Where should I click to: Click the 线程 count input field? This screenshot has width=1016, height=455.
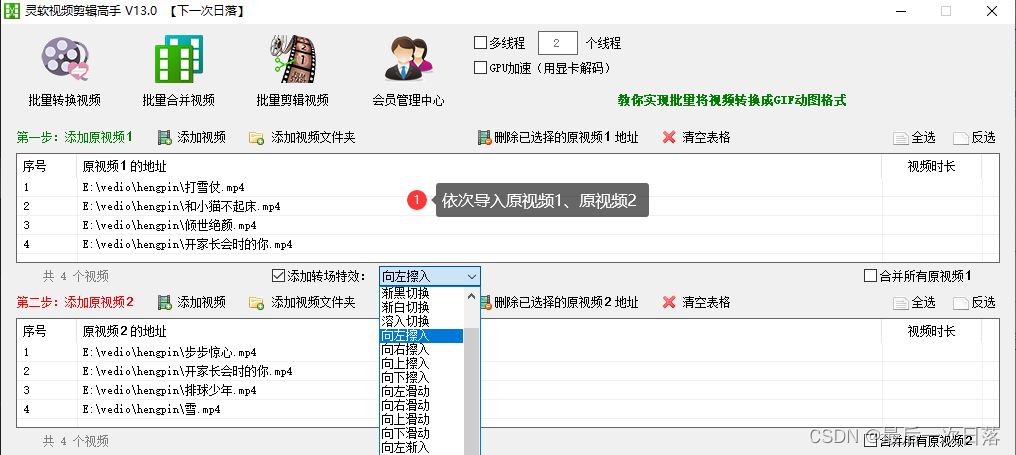558,43
